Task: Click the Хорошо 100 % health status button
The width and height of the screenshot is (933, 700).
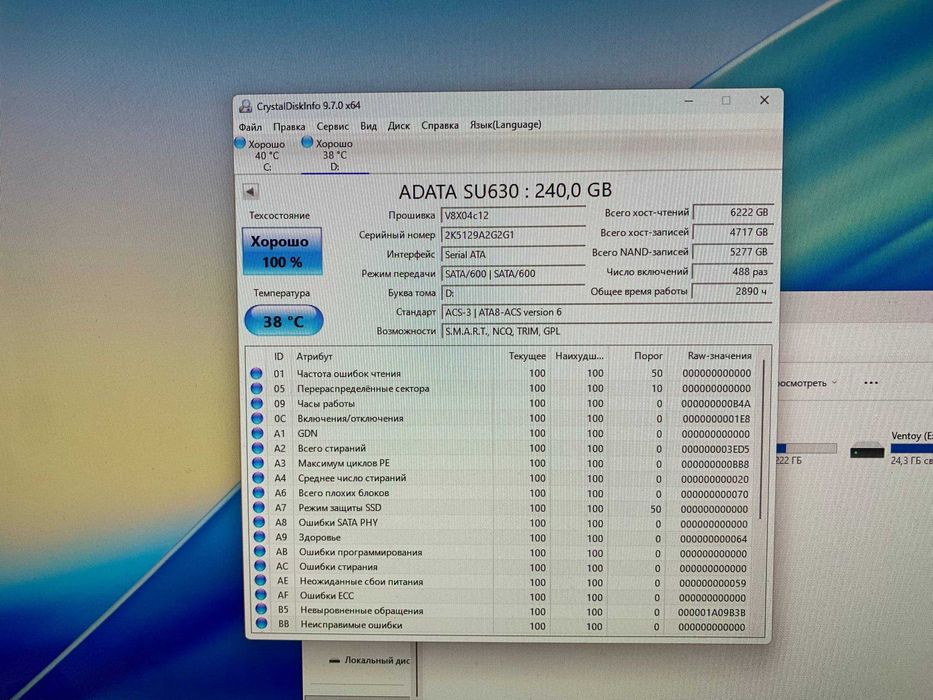Action: coord(282,251)
